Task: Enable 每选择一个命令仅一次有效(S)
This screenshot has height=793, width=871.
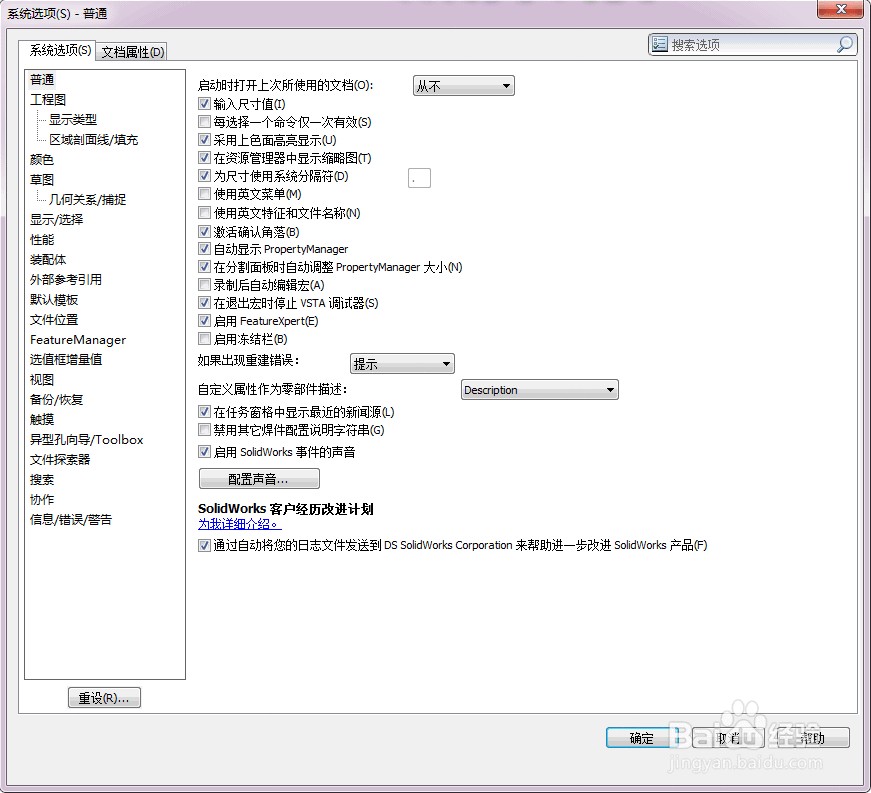Action: click(204, 122)
